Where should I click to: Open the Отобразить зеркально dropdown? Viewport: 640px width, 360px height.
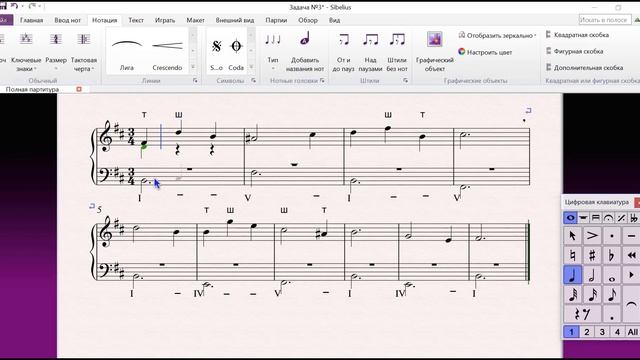pos(497,36)
